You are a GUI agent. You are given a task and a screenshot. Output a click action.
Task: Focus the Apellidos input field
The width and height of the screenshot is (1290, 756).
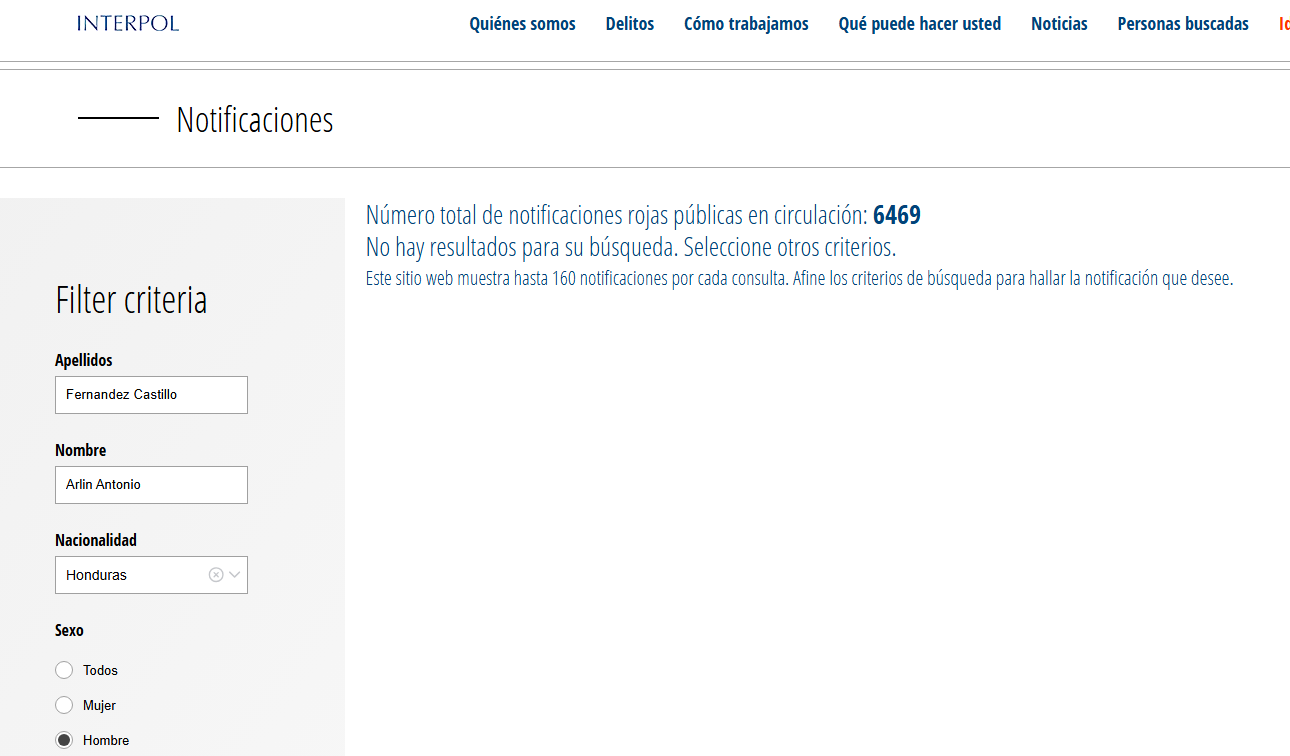(151, 395)
